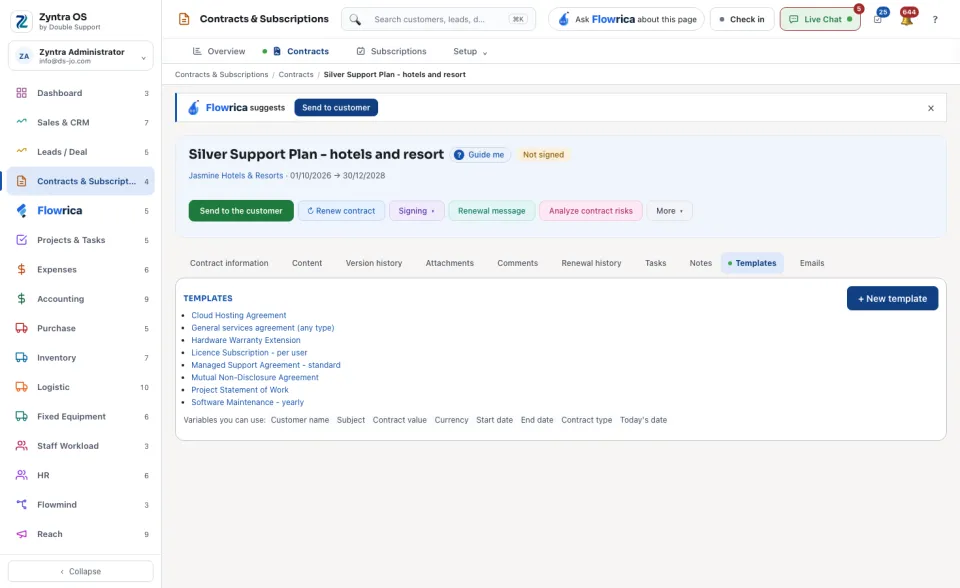This screenshot has height=588, width=960.
Task: Switch to the Overview tab
Action: [219, 51]
